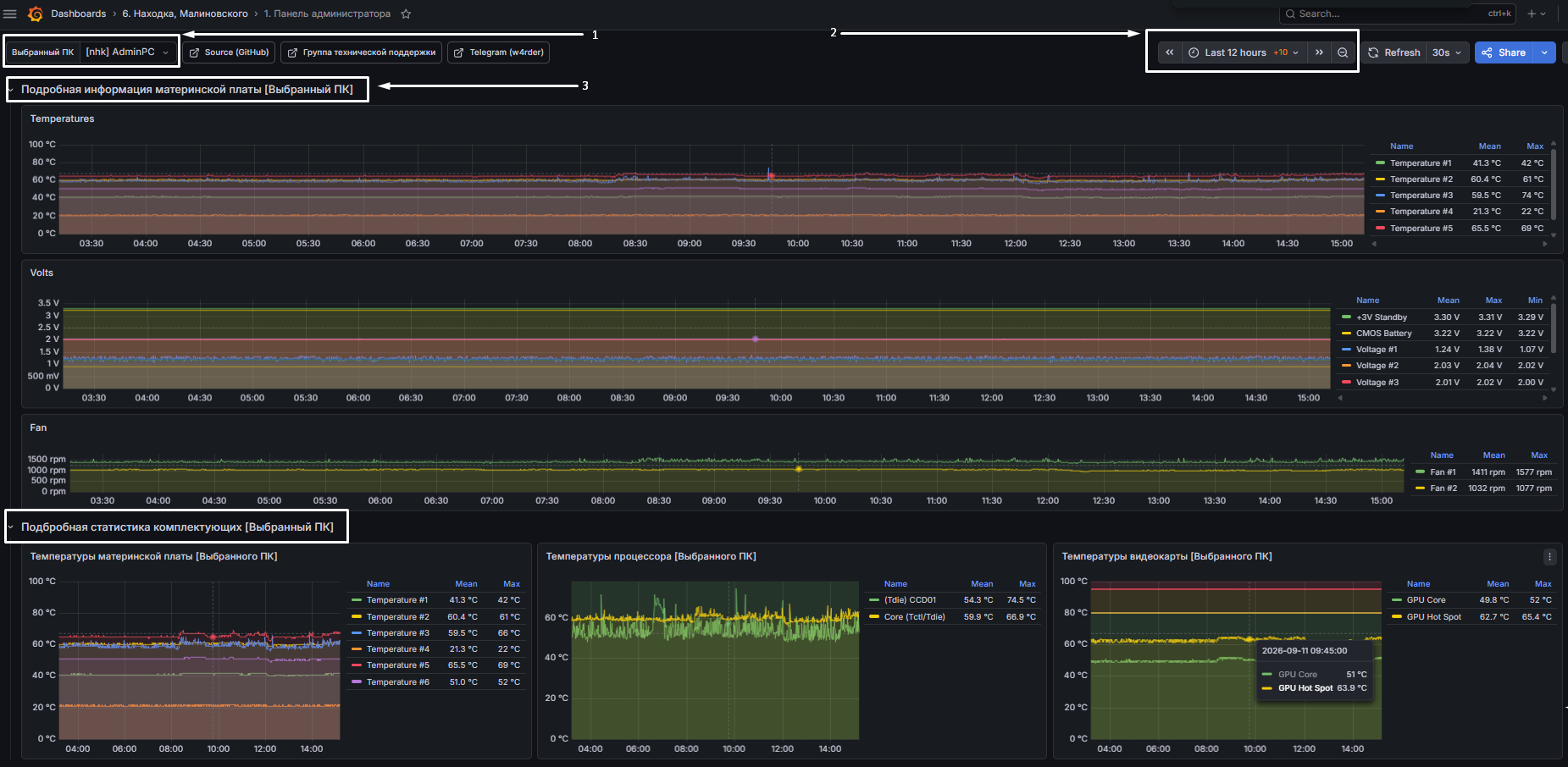The height and width of the screenshot is (767, 1568).
Task: Click the Refresh dashboard button
Action: pyautogui.click(x=1393, y=52)
